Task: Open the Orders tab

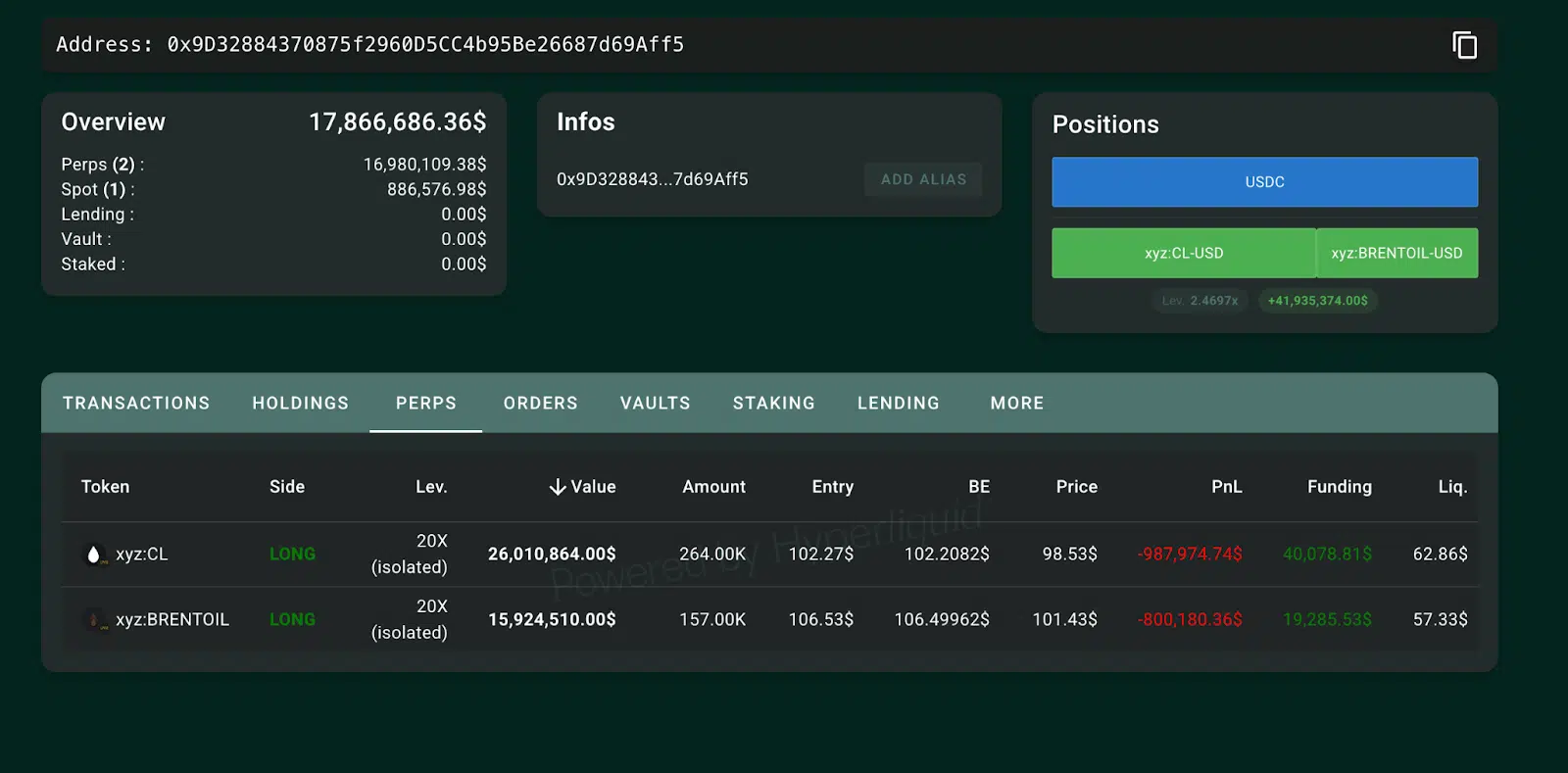Action: click(x=540, y=404)
